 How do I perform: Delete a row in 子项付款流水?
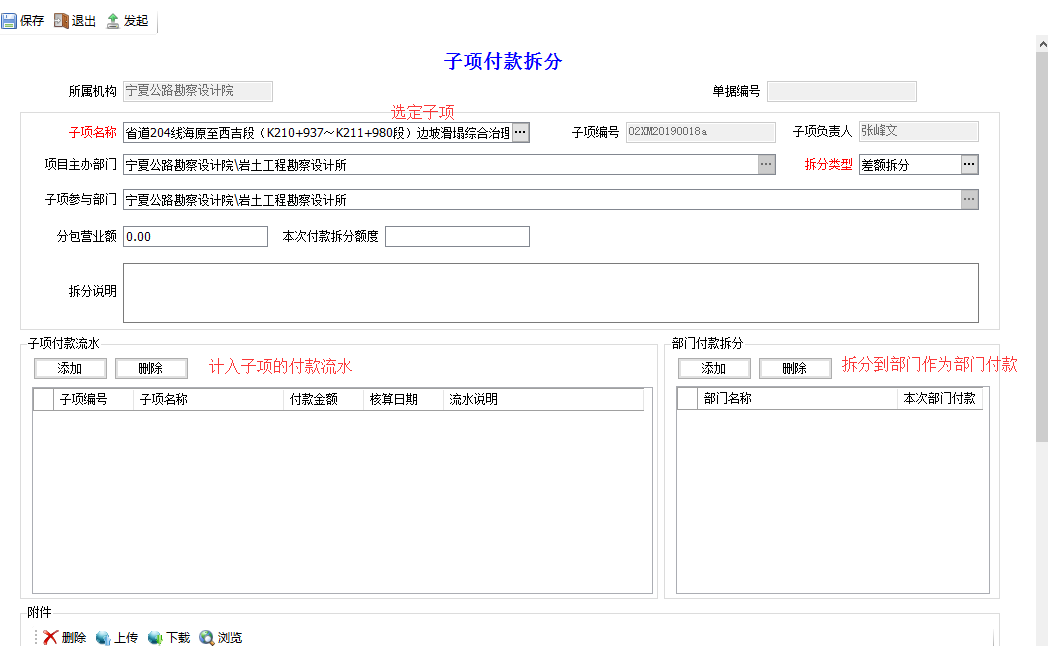[151, 368]
